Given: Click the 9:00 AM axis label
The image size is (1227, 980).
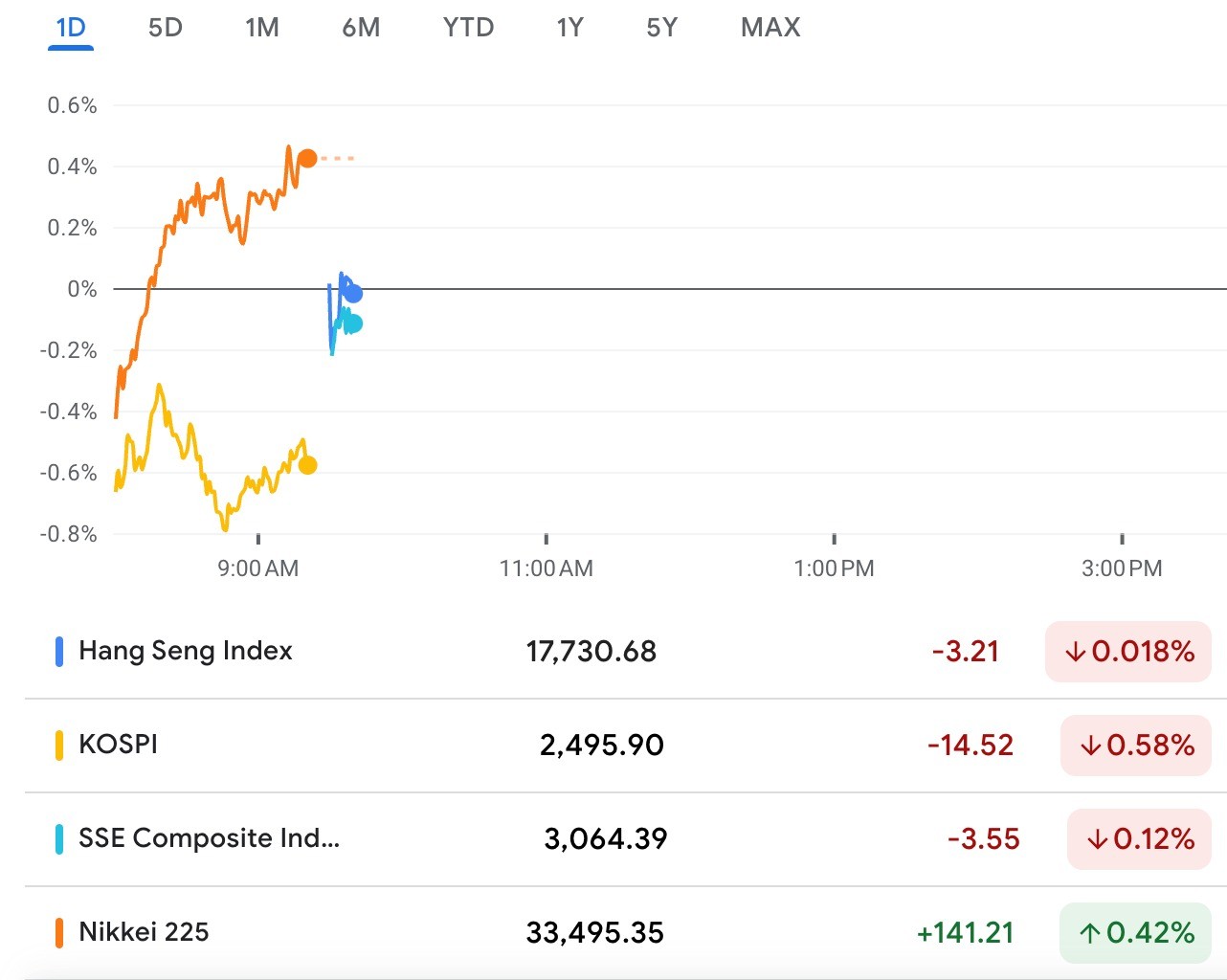Looking at the screenshot, I should click(258, 568).
